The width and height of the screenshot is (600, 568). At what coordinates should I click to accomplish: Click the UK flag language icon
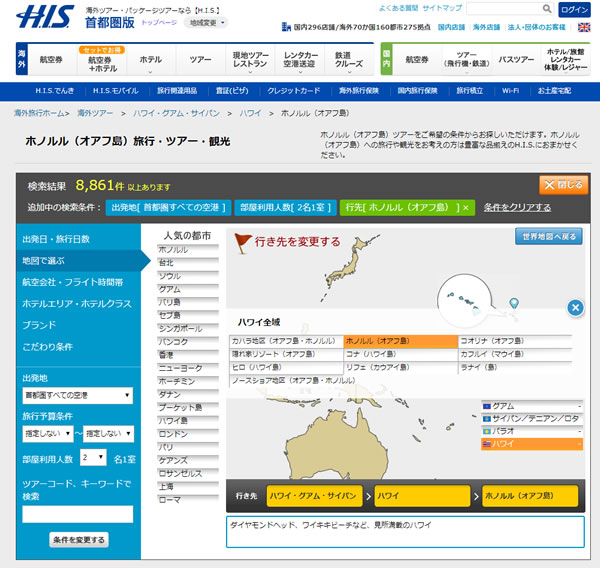(x=583, y=27)
